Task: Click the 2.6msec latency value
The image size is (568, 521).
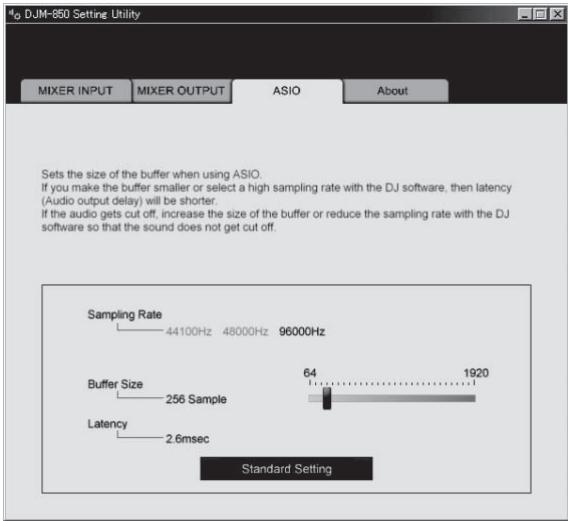Action: coord(187,439)
